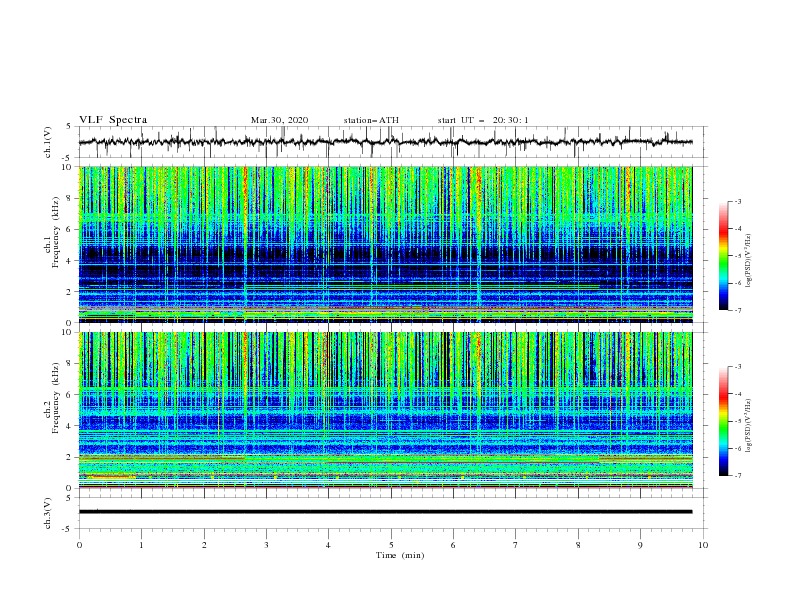Click the "10" kHz tick of ch.1 spectrogram
This screenshot has height=612, width=792.
68,167
